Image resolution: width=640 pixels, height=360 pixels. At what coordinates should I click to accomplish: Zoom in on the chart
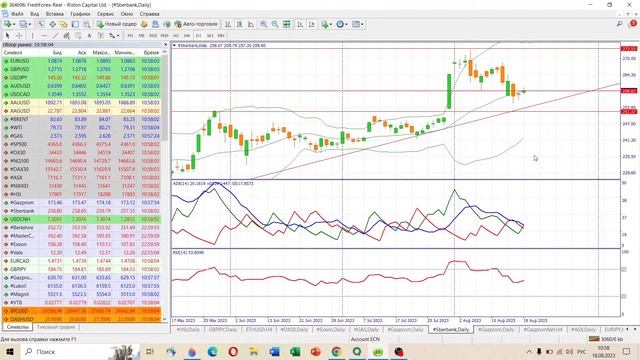click(264, 24)
